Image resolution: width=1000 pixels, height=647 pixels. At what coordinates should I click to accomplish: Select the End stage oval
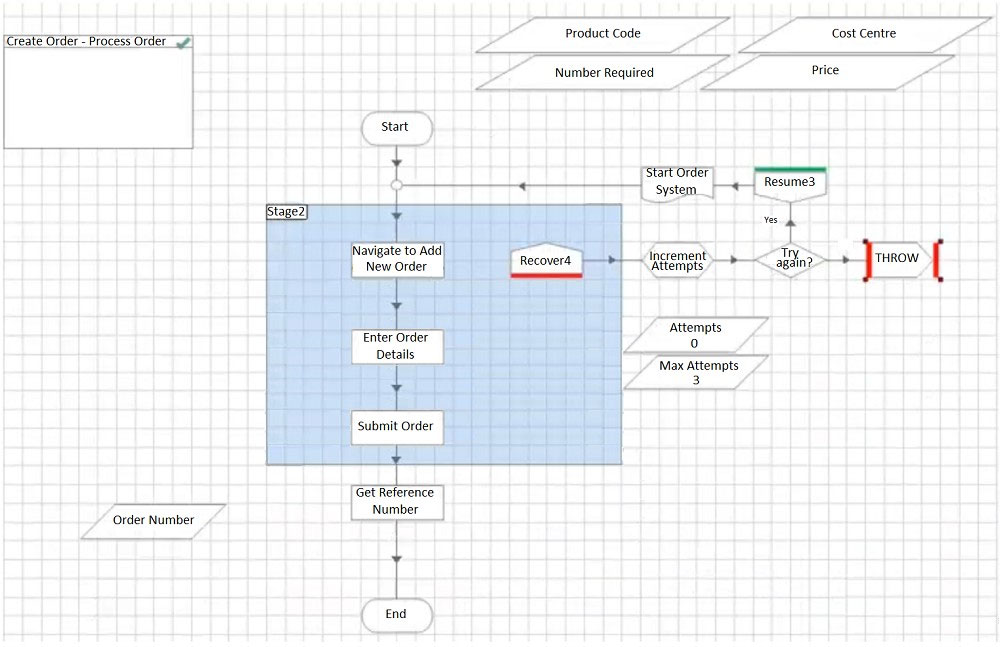point(396,614)
